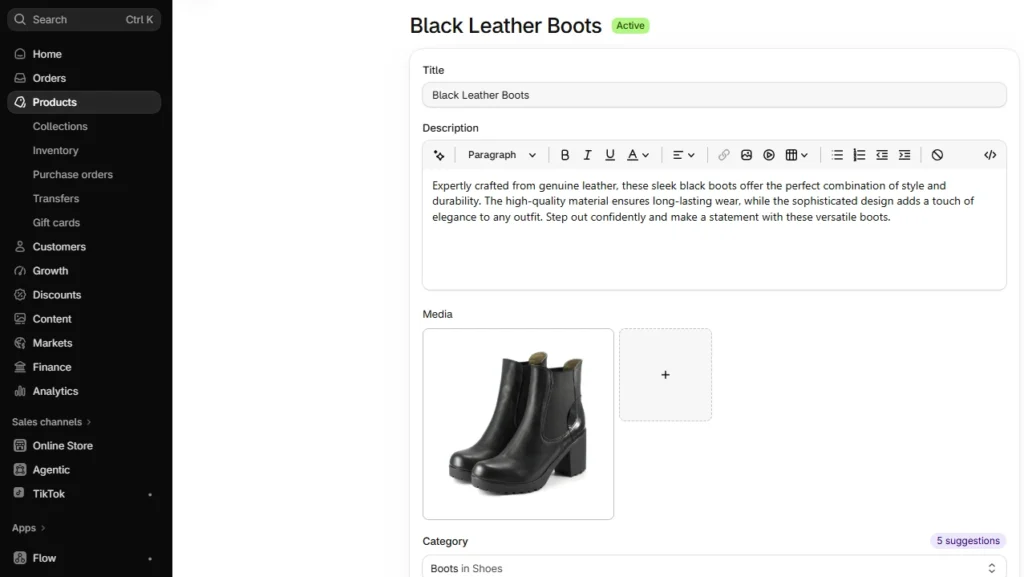The image size is (1024, 577).
Task: Open Analytics in sidebar
Action: (x=84, y=392)
